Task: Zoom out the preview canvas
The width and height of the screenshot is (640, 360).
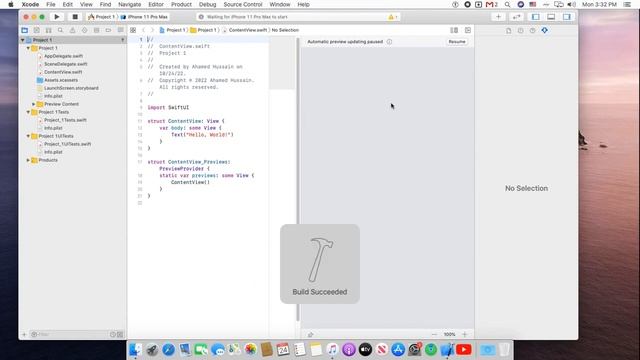Action: 434,334
